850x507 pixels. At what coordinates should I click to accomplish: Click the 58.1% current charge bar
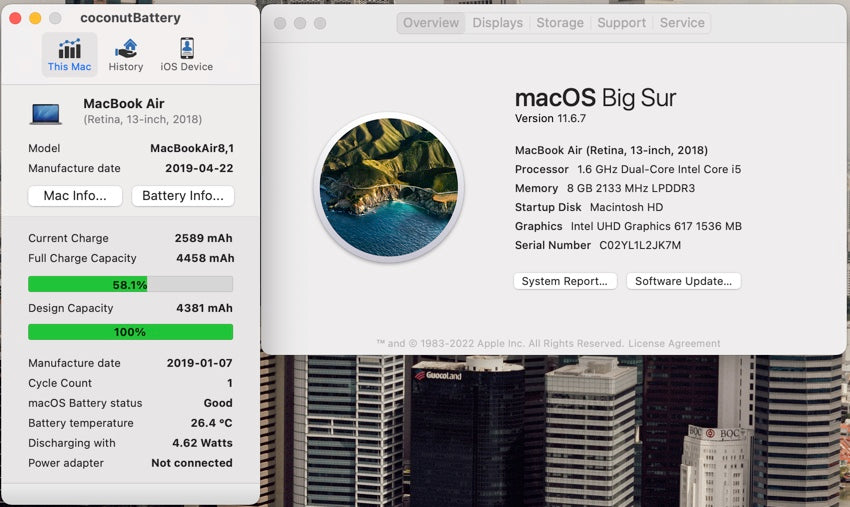point(130,284)
